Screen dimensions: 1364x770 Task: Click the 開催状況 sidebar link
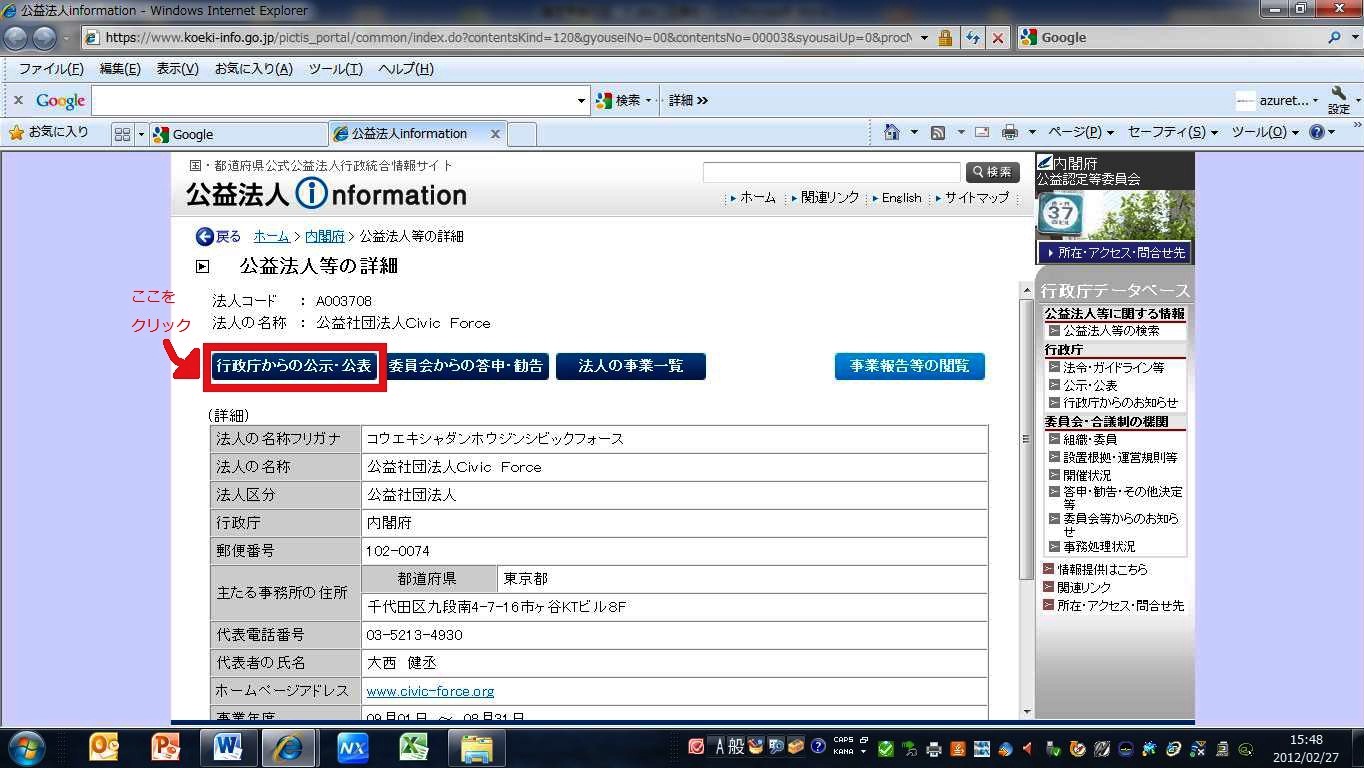[1087, 475]
